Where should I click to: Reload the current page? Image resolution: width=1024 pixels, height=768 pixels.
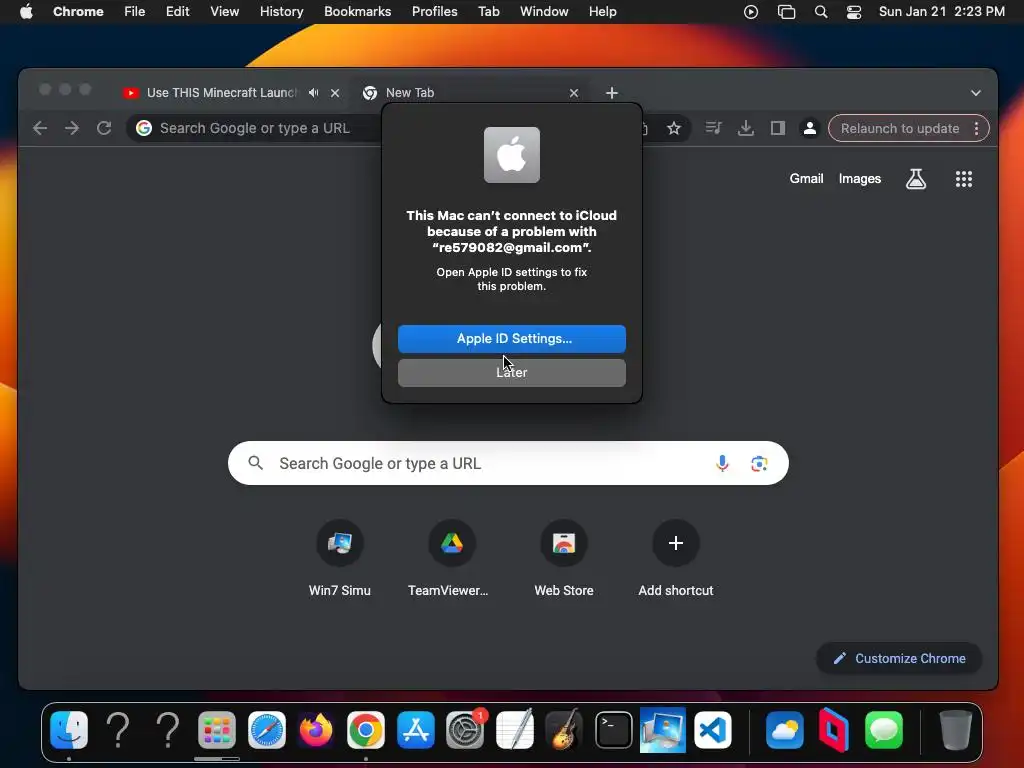104,128
